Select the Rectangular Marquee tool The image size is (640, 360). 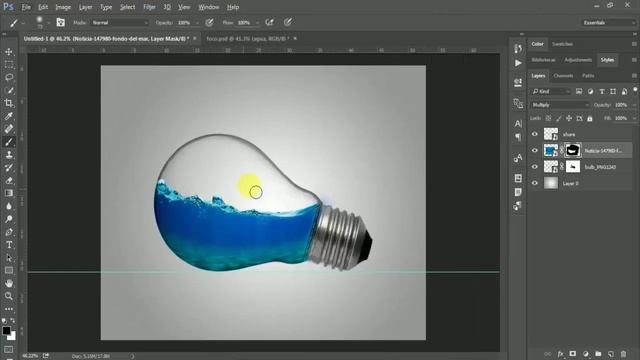(x=9, y=64)
